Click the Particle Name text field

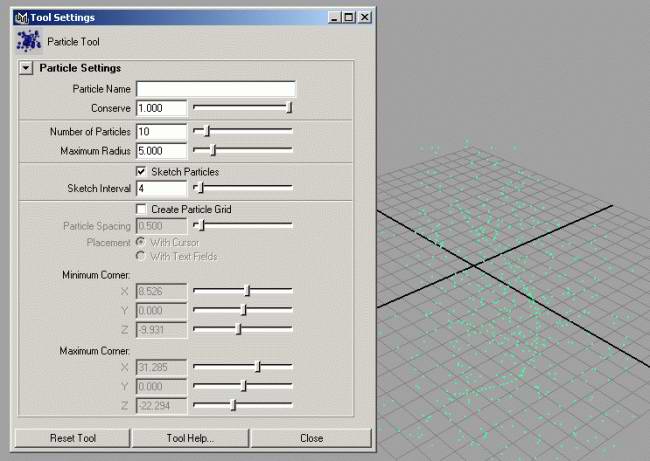click(x=216, y=89)
